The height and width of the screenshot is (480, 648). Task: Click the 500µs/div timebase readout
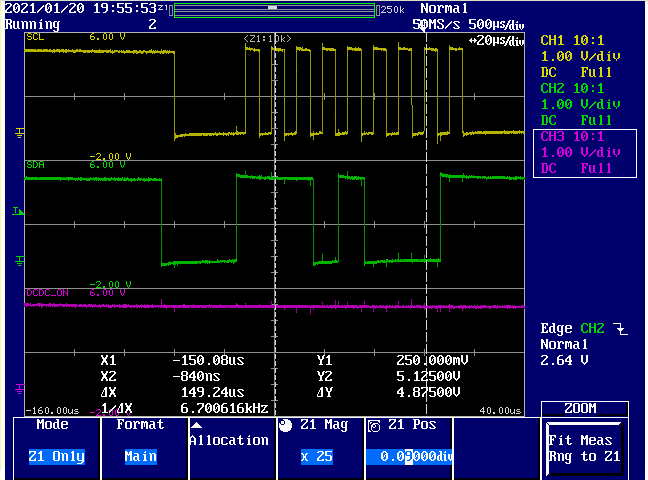[496, 25]
